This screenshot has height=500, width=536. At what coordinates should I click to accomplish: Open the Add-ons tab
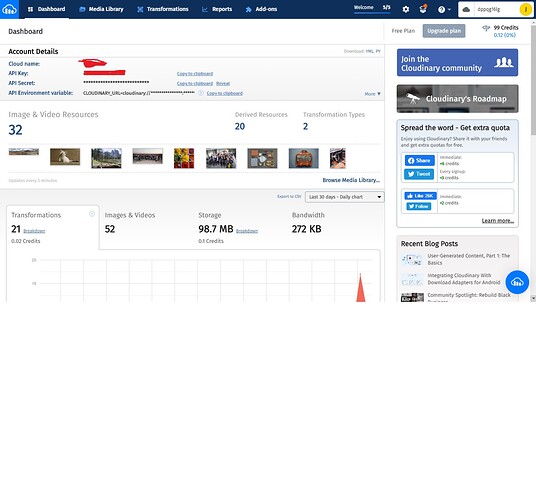point(262,9)
